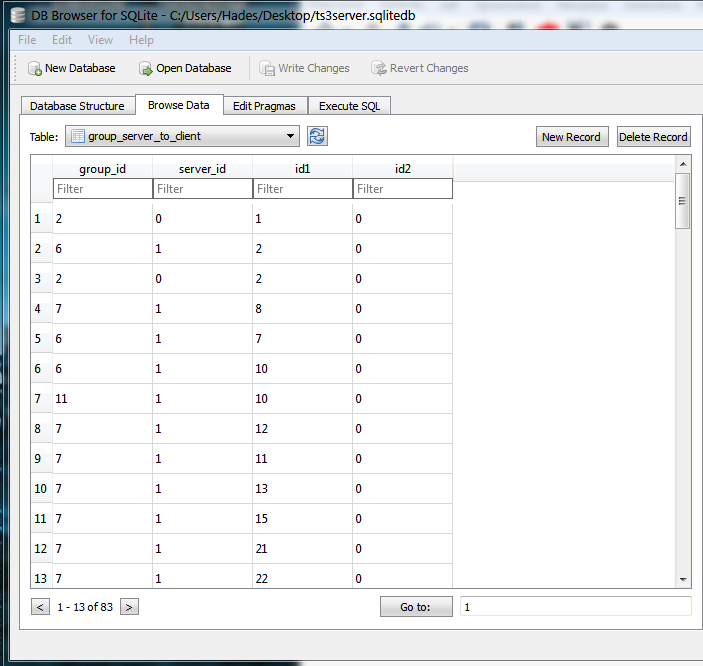Select row header 7
The width and height of the screenshot is (703, 666).
(x=42, y=399)
